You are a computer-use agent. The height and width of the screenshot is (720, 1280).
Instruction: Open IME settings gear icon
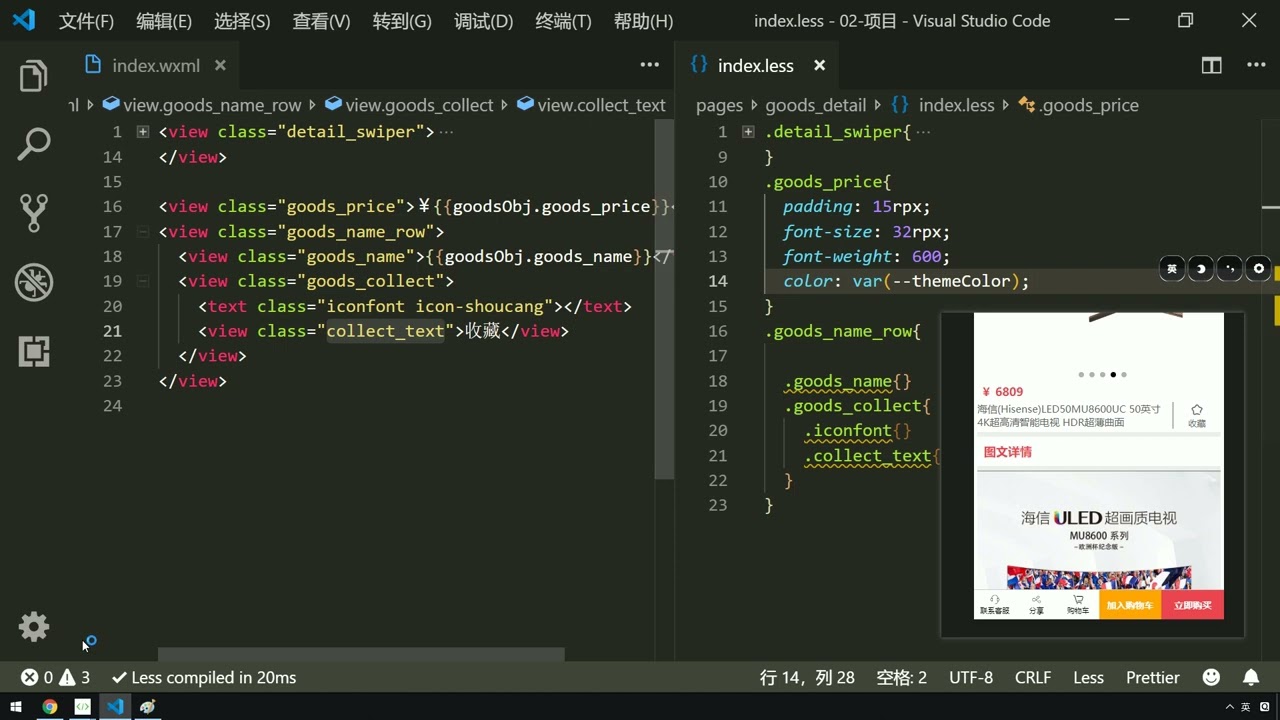click(x=1259, y=268)
